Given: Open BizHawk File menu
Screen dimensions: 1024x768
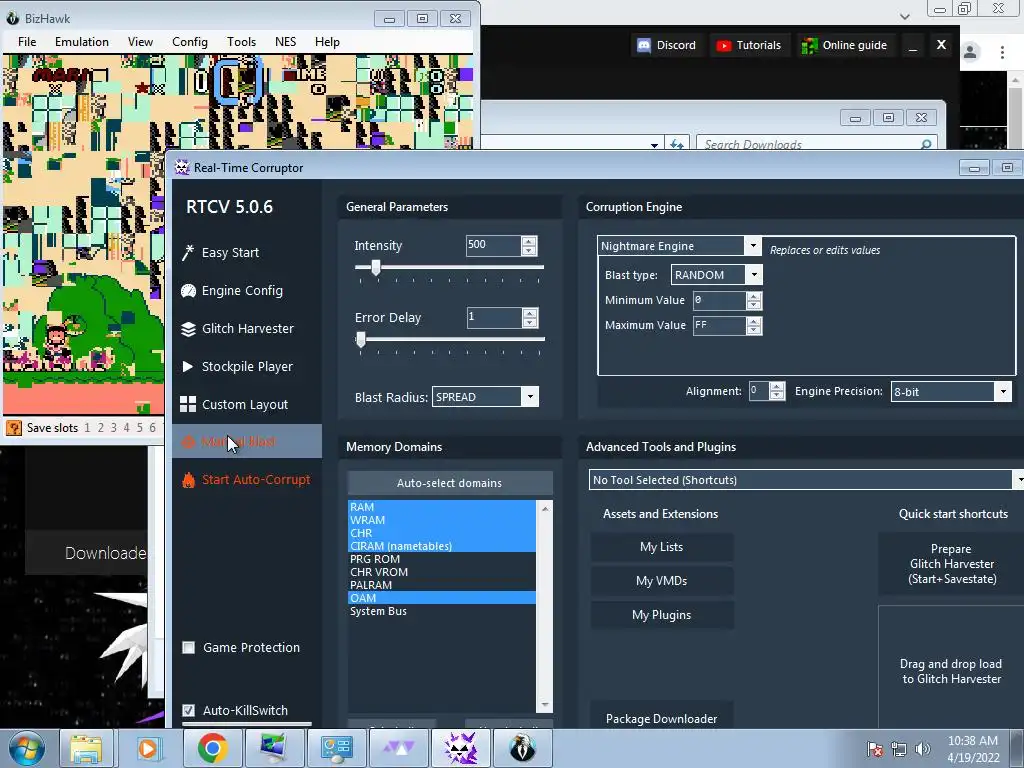Looking at the screenshot, I should tap(27, 42).
